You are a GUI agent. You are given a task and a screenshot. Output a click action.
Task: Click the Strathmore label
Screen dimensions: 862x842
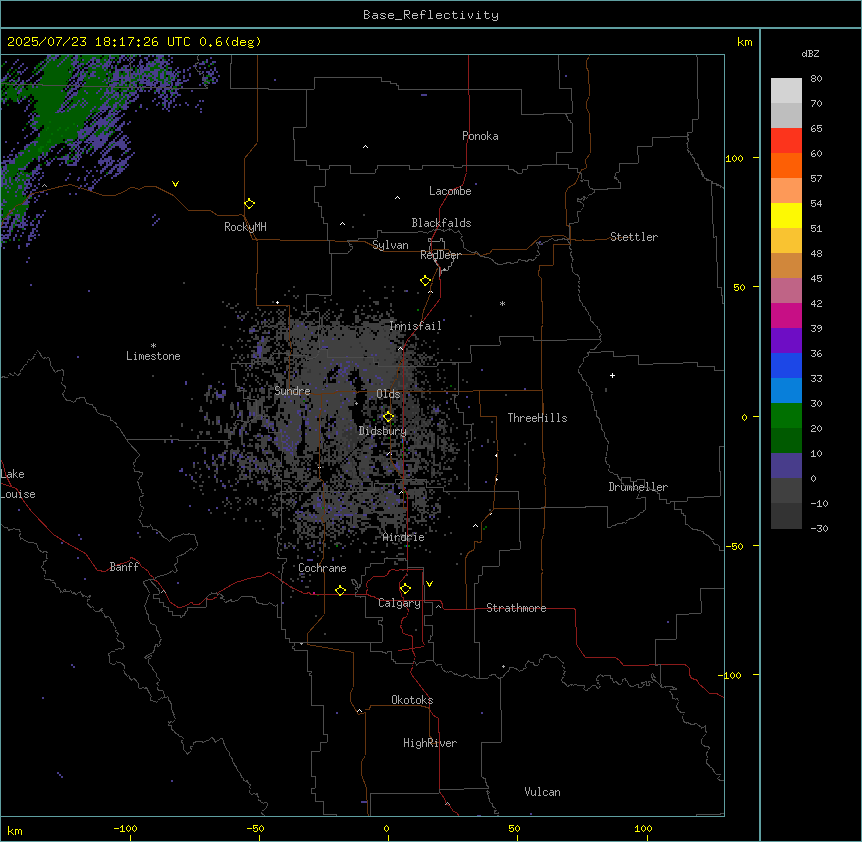pyautogui.click(x=516, y=608)
